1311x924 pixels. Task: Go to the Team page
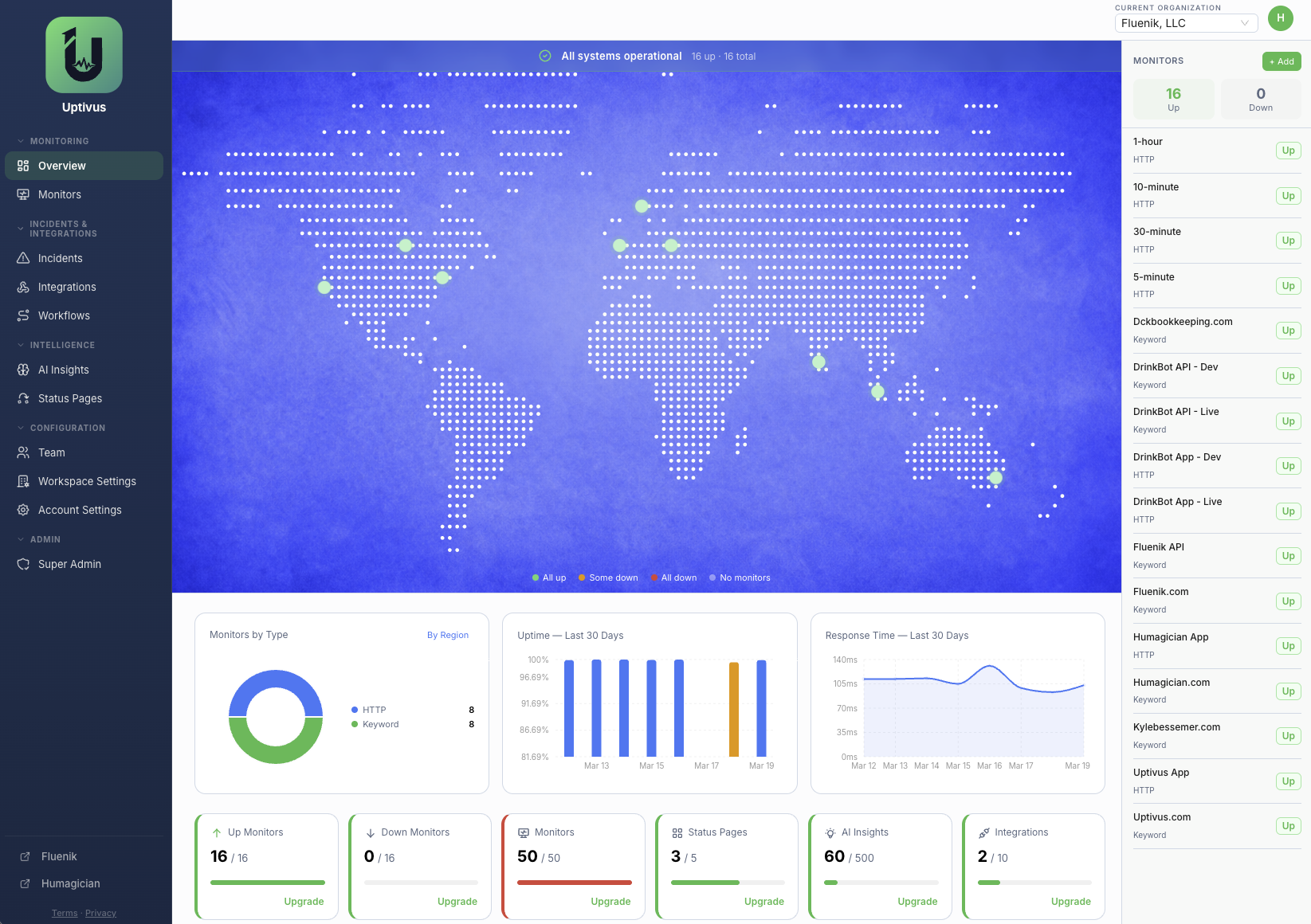pos(52,452)
